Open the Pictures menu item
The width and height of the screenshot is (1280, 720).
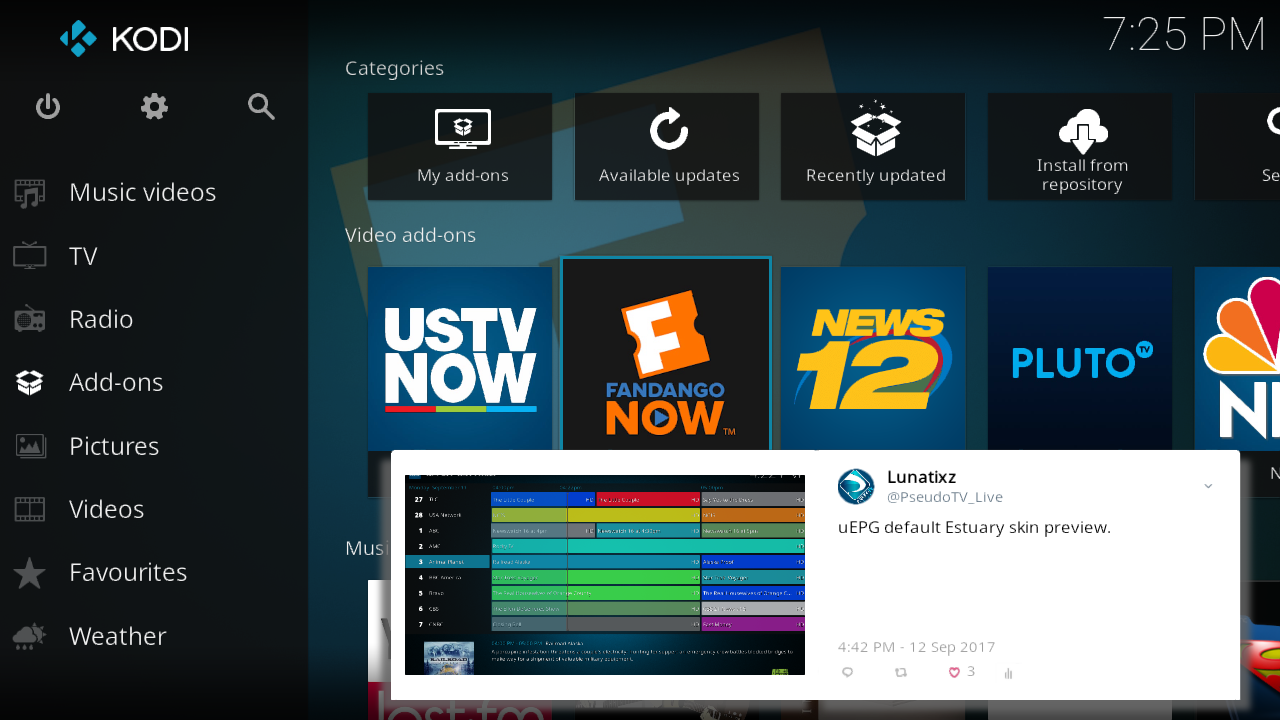click(x=114, y=446)
